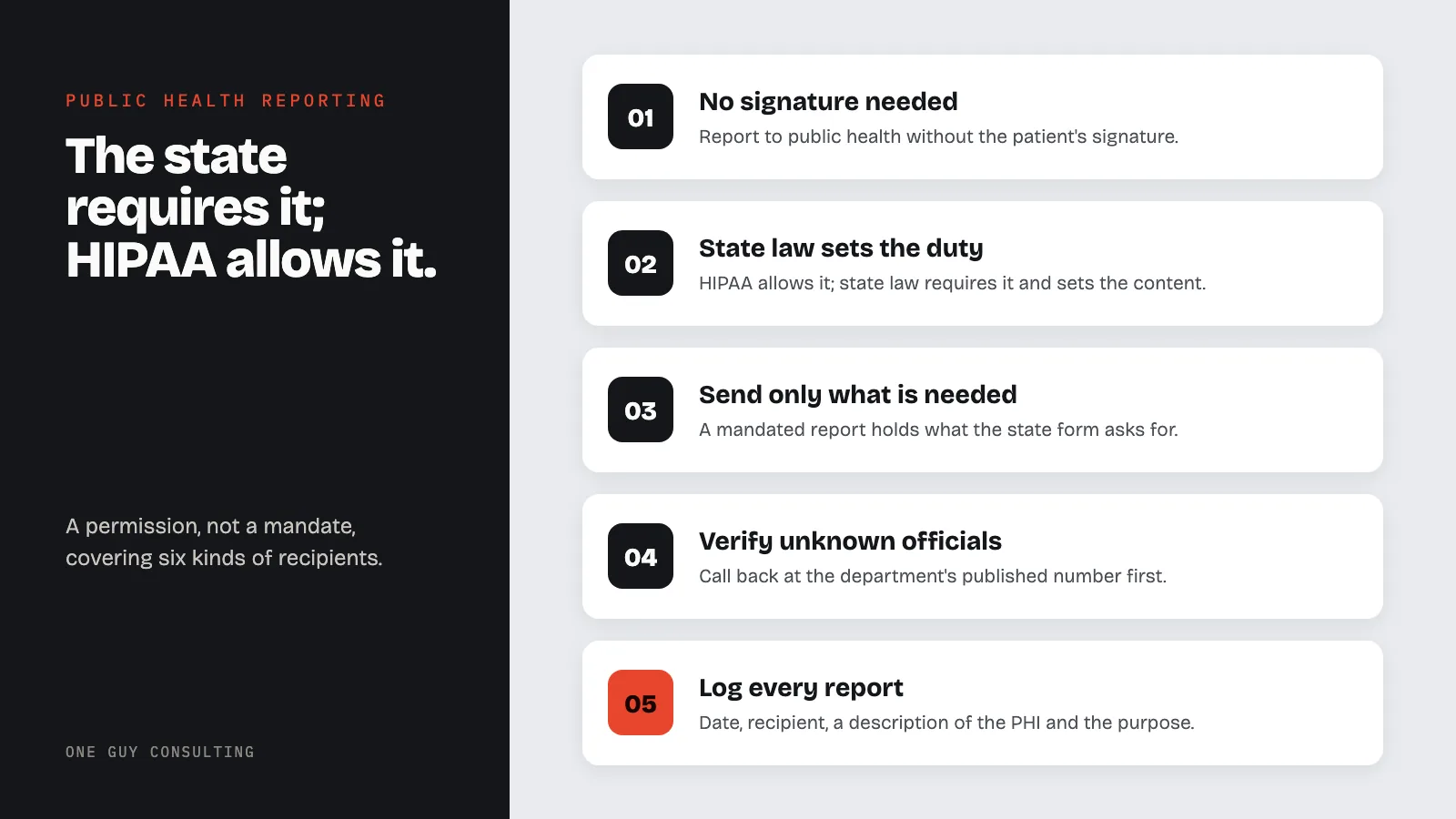This screenshot has width=1456, height=819.
Task: Click the 03 number badge
Action: tap(641, 409)
